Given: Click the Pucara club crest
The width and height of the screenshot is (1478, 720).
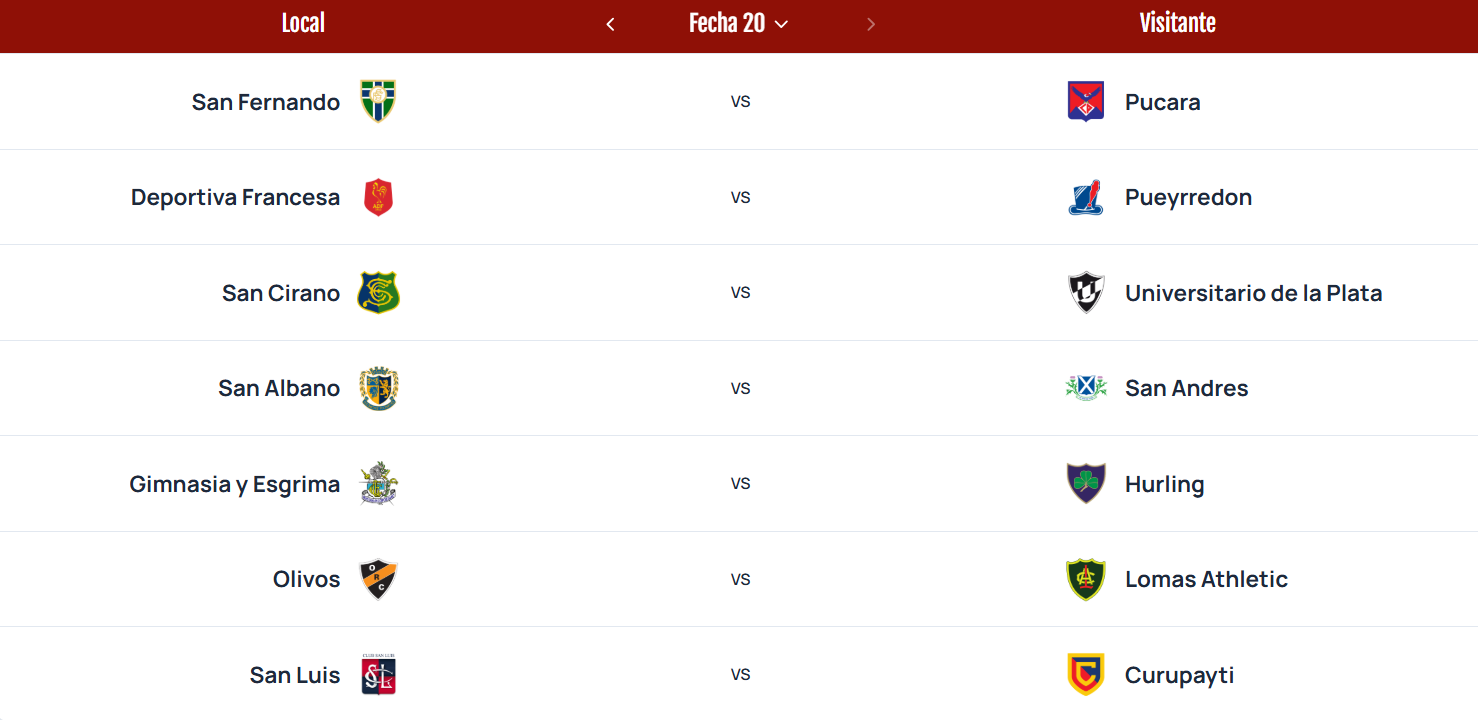Looking at the screenshot, I should [1085, 102].
